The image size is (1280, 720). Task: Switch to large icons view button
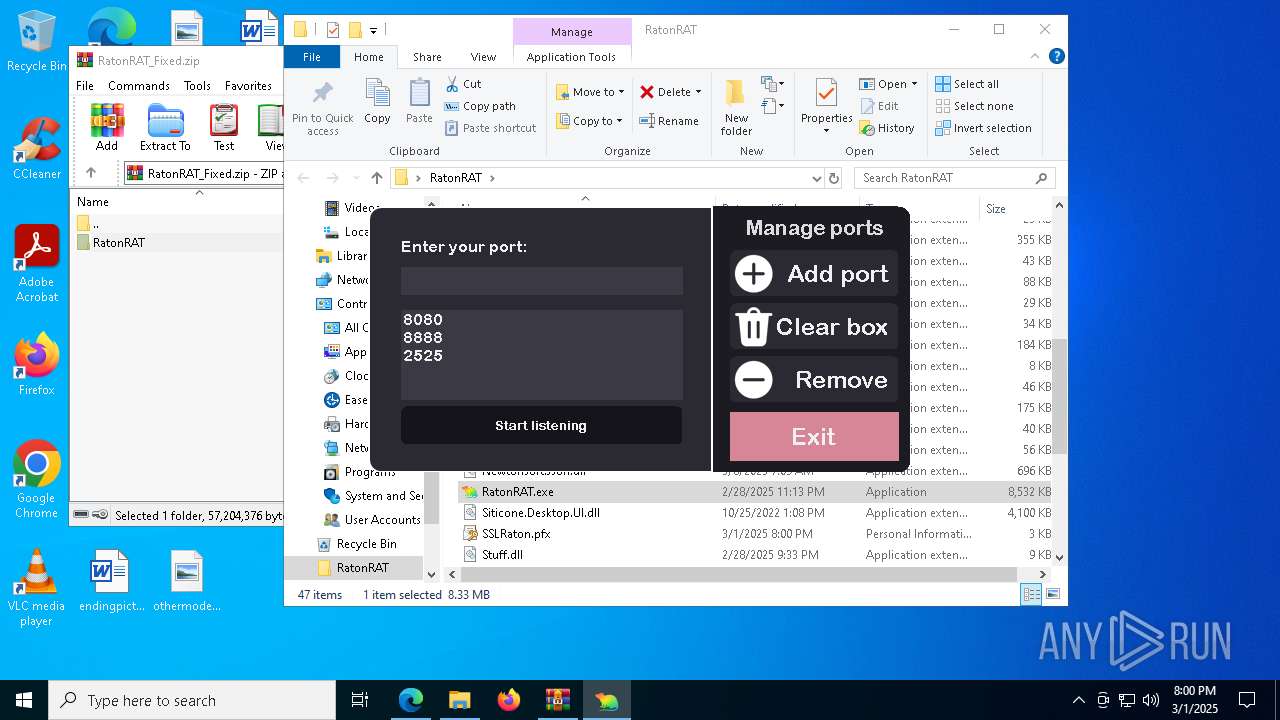1052,595
